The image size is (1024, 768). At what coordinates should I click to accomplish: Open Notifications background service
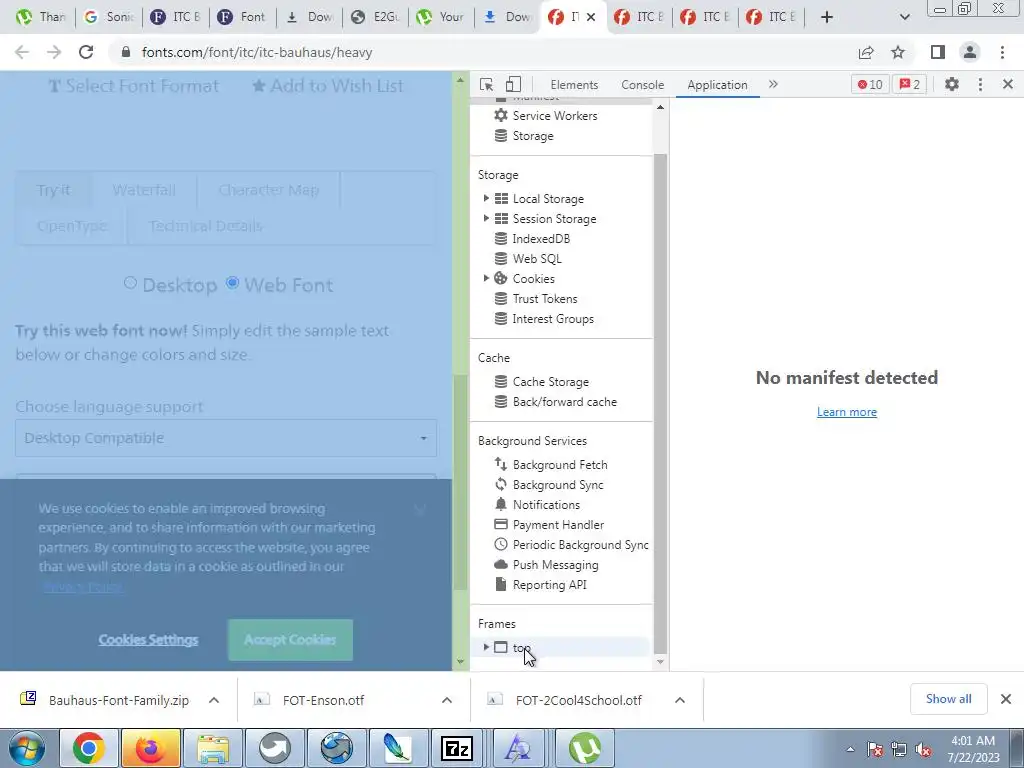click(546, 505)
